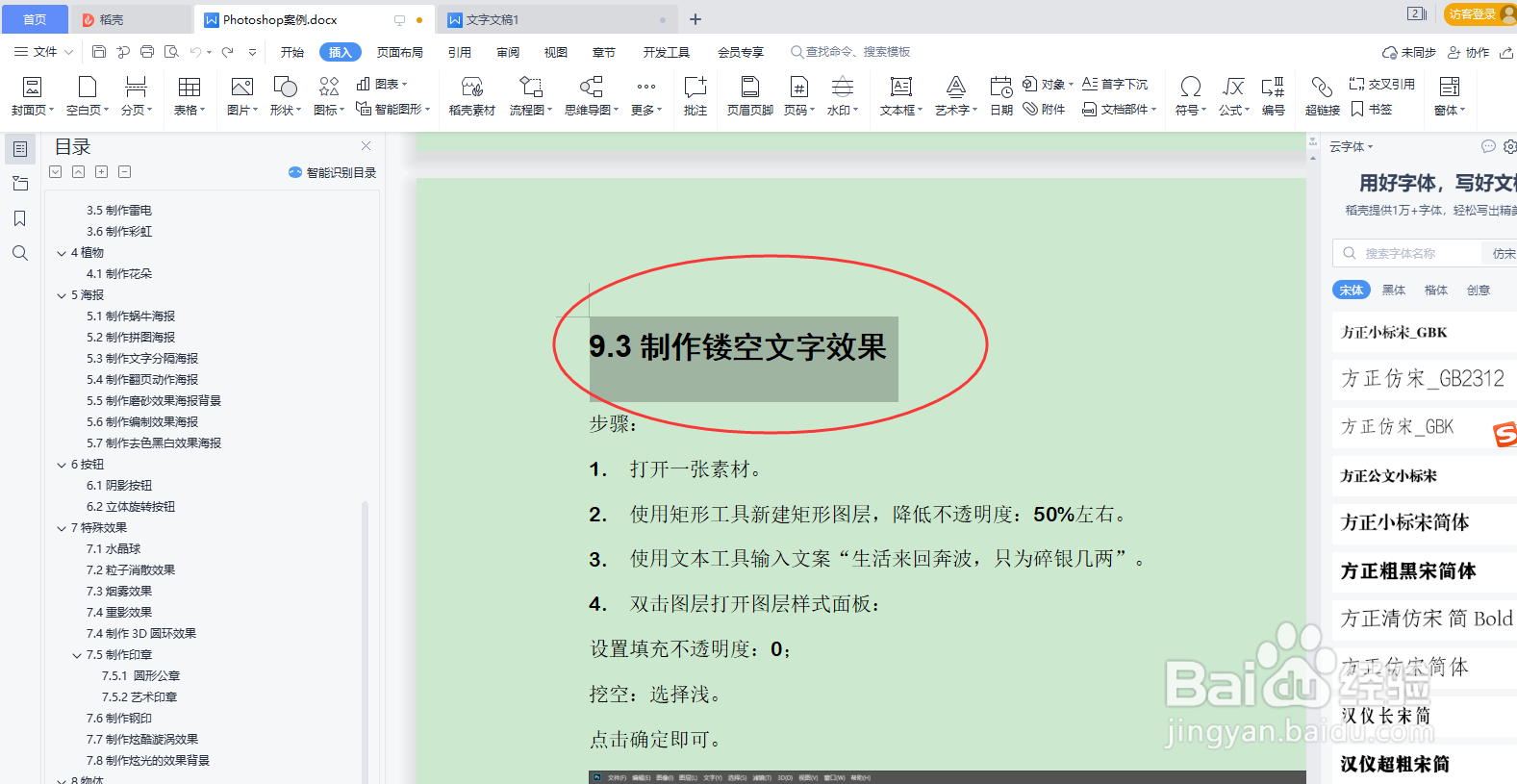
Task: Switch to the 审阅 ribbon tab
Action: coord(508,52)
